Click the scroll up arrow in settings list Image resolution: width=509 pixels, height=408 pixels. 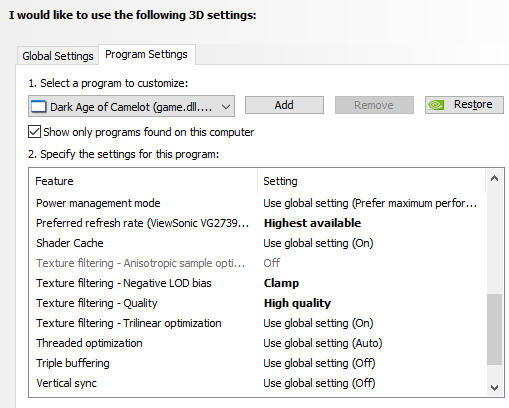[494, 178]
